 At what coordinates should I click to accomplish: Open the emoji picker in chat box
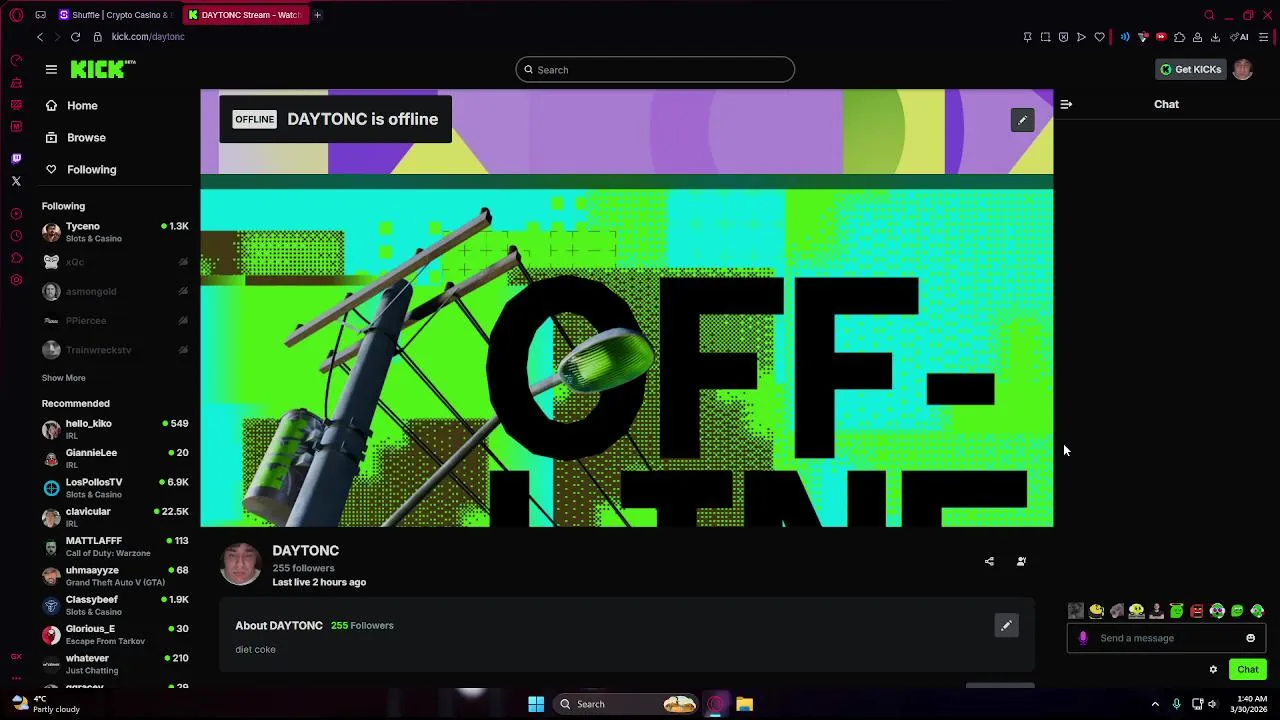1250,638
